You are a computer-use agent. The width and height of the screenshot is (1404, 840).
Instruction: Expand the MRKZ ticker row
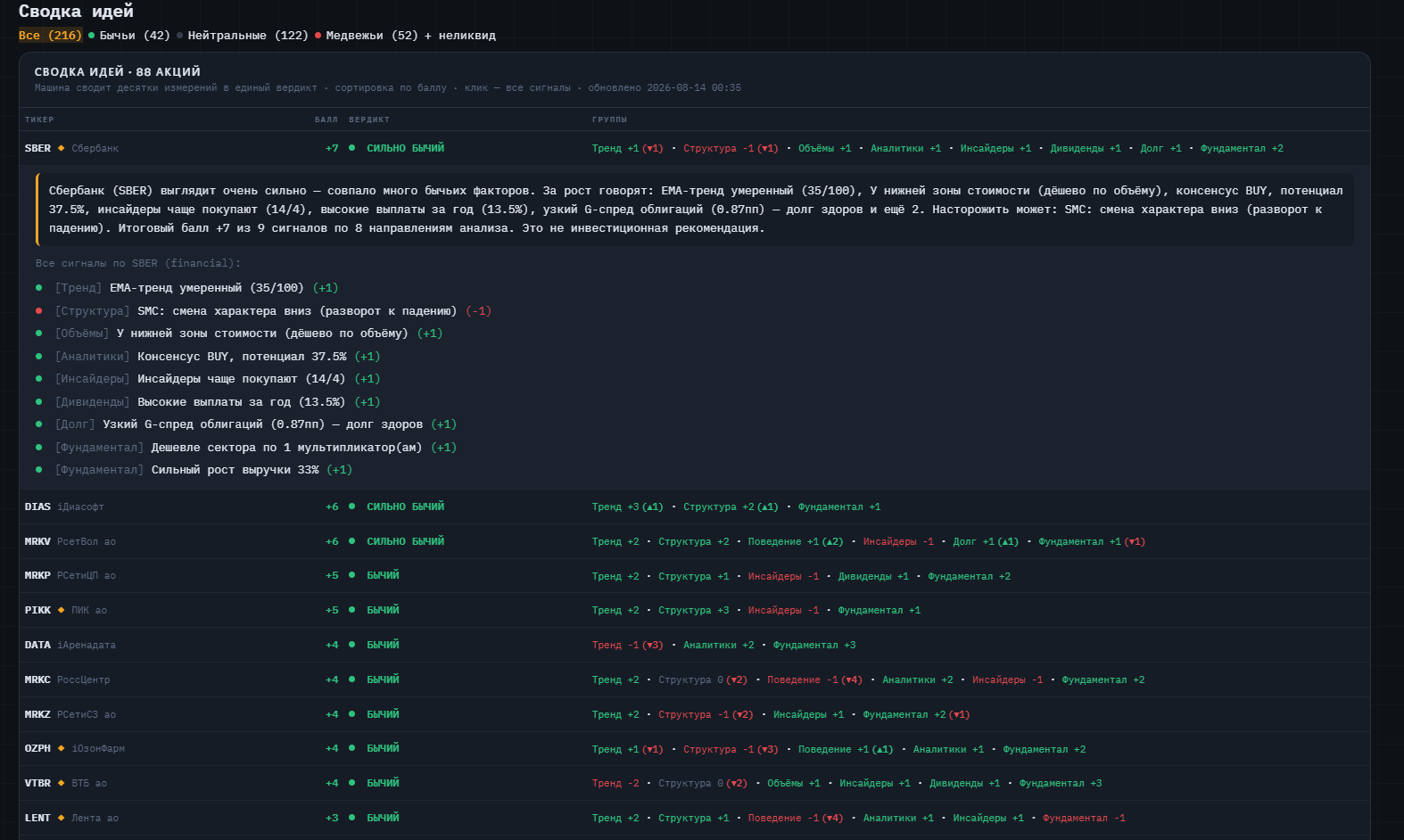695,714
